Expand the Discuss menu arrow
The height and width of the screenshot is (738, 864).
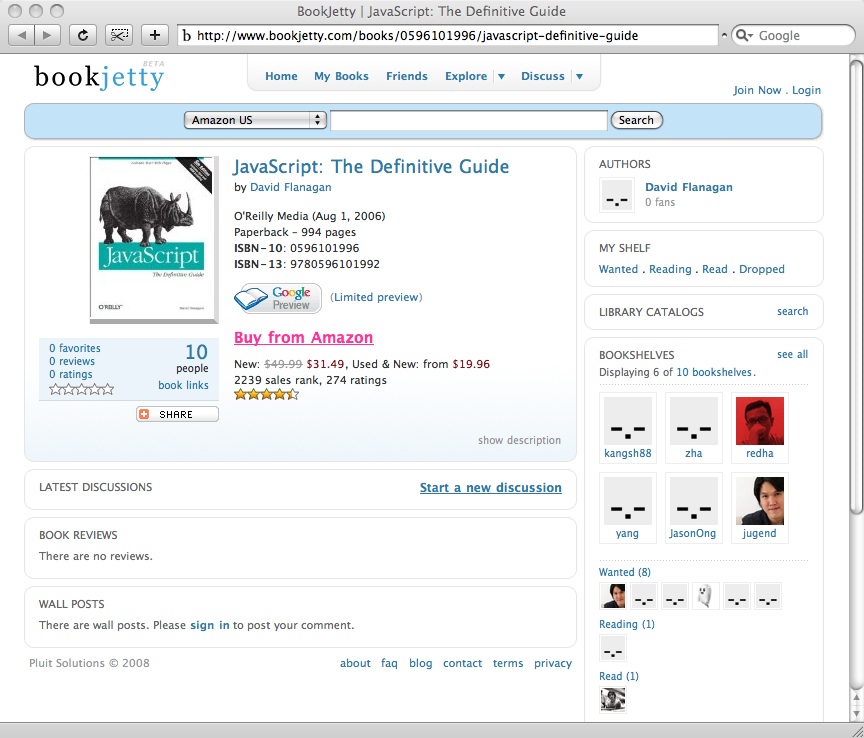(x=578, y=77)
